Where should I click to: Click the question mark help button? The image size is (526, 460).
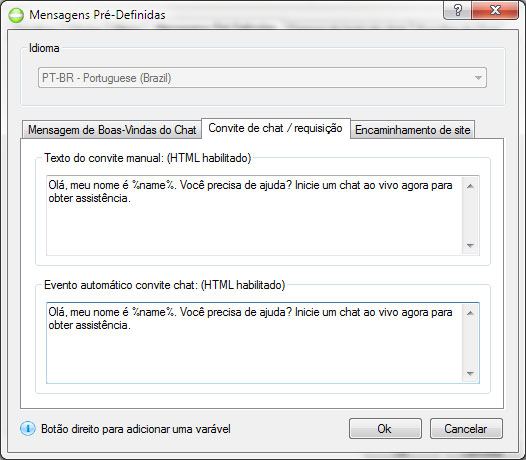click(x=457, y=10)
